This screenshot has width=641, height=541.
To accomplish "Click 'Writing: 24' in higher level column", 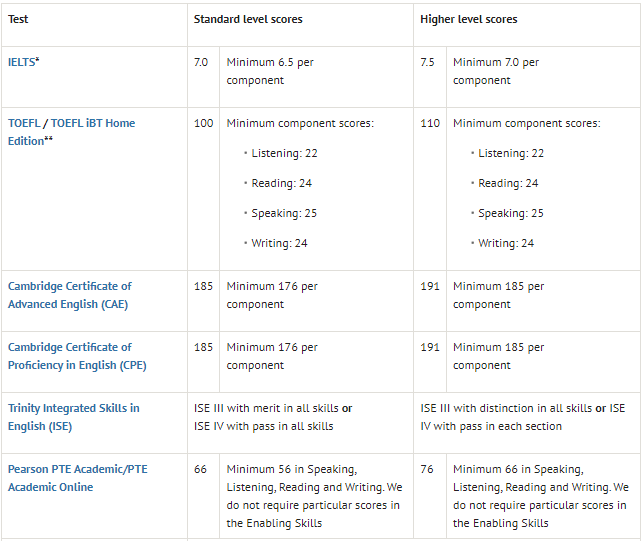I will 506,243.
